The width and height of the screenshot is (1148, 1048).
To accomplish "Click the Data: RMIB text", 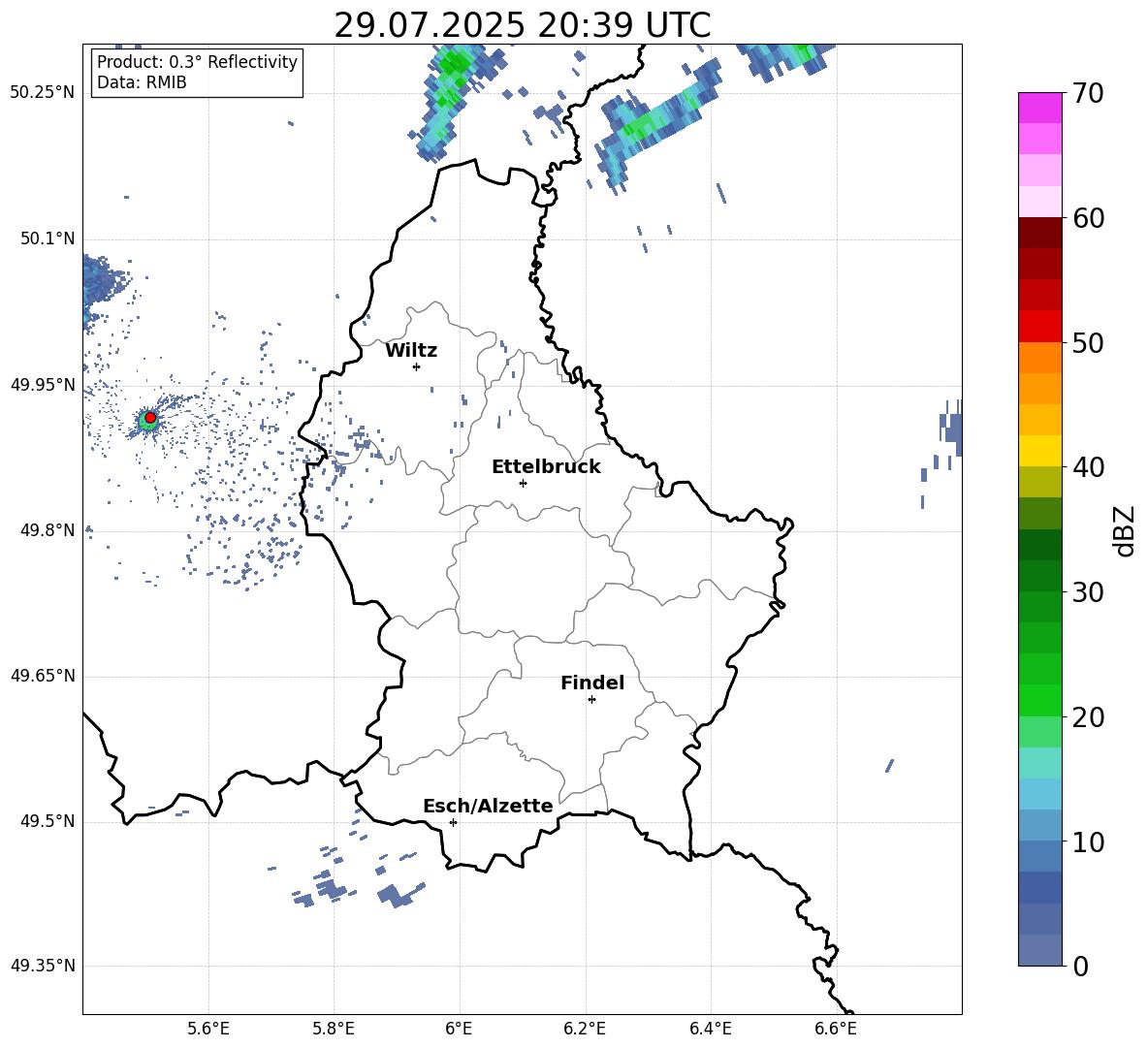I will (142, 82).
